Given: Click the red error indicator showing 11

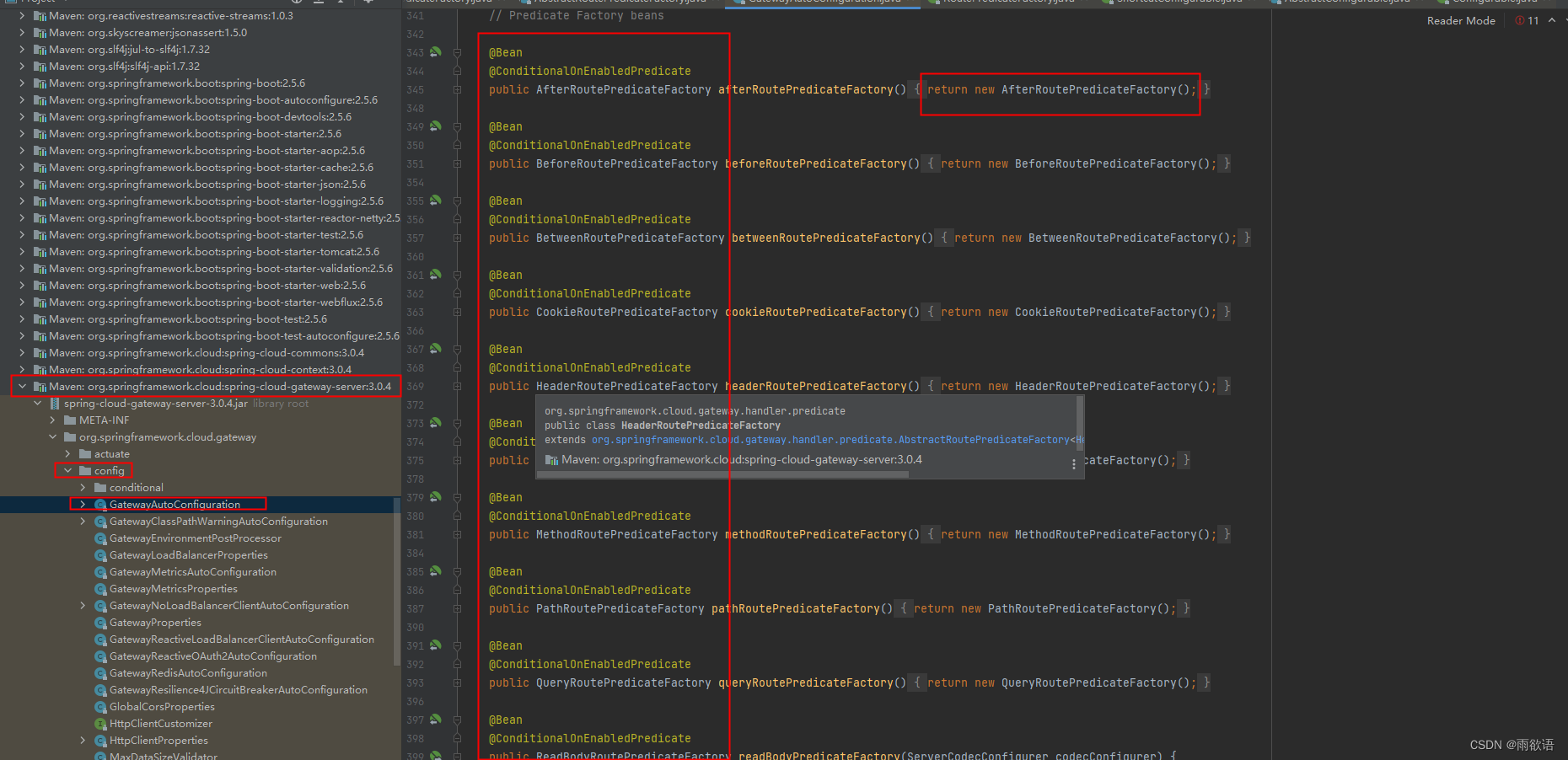Looking at the screenshot, I should pos(1527,20).
